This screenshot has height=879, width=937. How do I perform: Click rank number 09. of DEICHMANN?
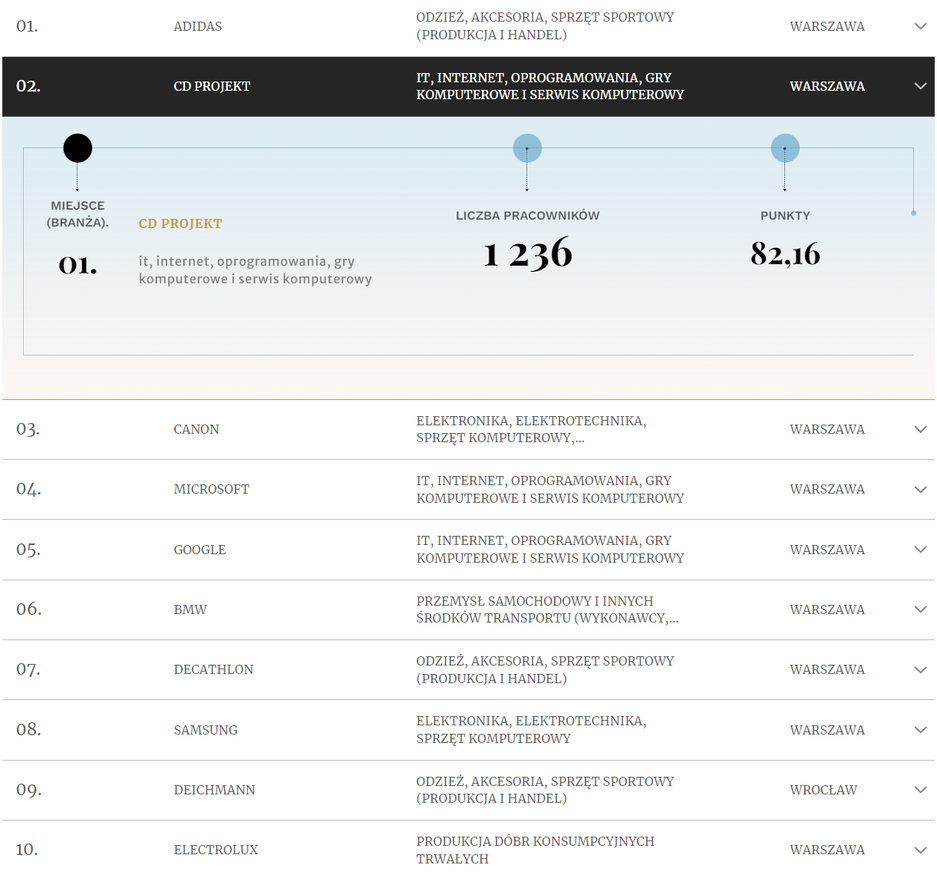click(x=29, y=789)
